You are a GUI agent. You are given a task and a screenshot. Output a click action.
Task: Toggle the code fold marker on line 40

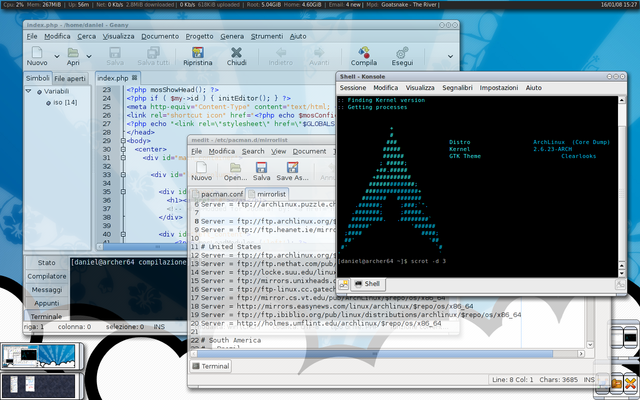pos(123,234)
